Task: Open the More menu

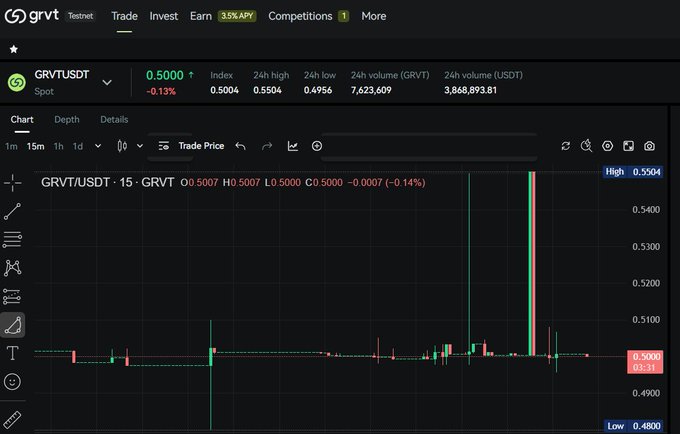Action: (x=373, y=16)
